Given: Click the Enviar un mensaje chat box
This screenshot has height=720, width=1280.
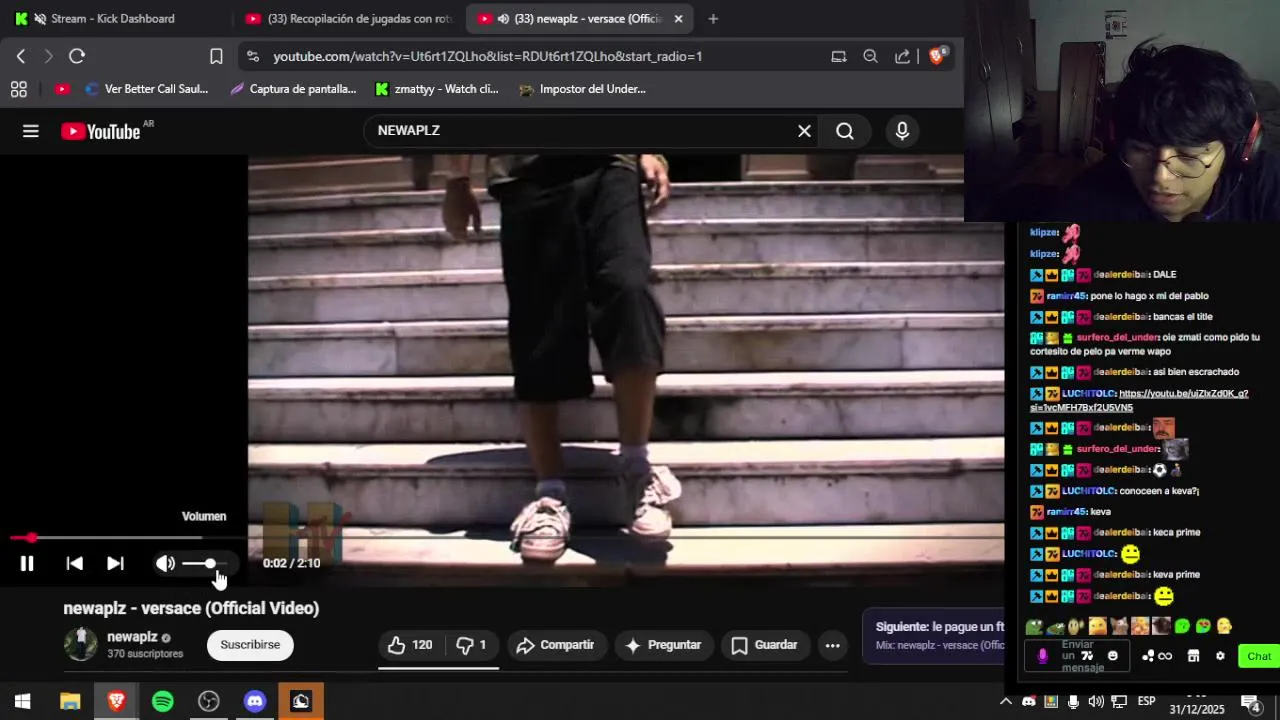Looking at the screenshot, I should point(1078,656).
